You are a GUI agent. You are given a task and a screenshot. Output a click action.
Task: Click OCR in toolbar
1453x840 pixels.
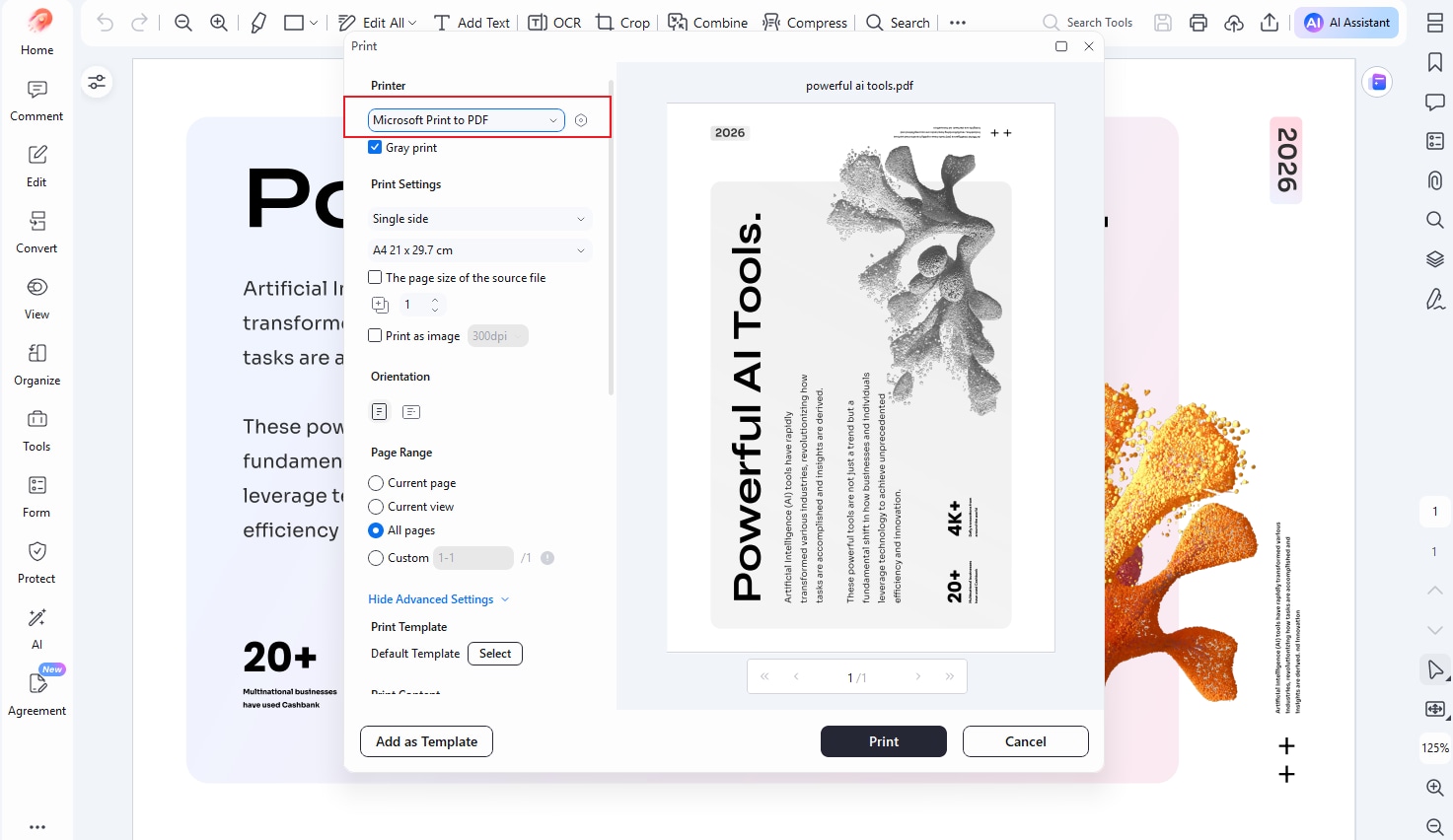[554, 22]
